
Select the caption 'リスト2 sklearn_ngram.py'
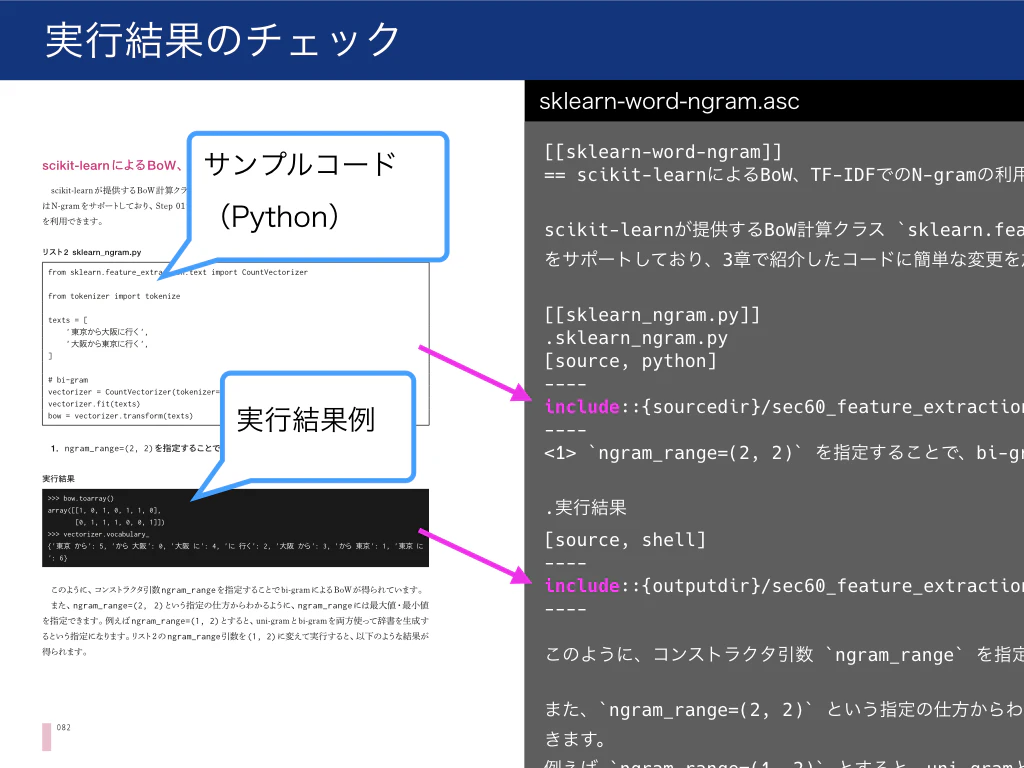(x=91, y=252)
